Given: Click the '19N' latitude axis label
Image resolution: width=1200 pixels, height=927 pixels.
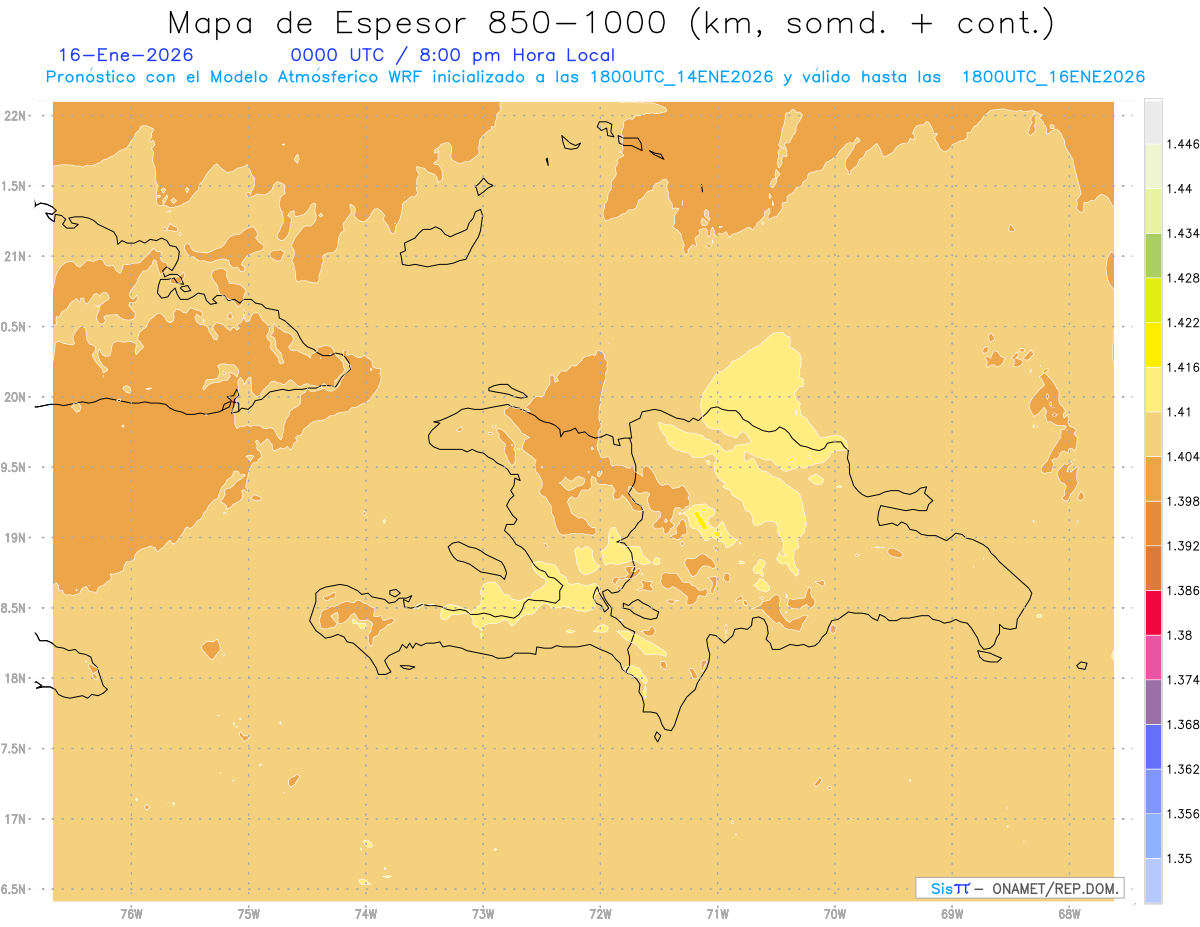Looking at the screenshot, I should 16,538.
